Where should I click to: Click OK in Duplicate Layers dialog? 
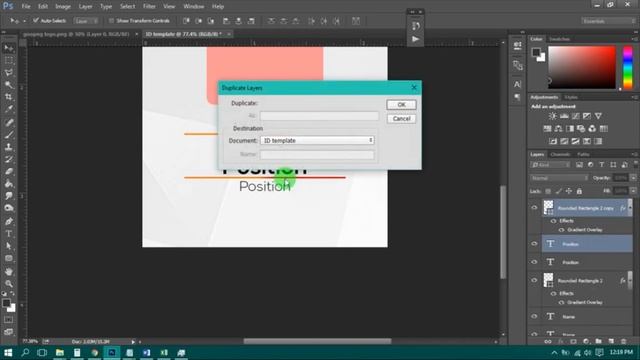tap(401, 105)
